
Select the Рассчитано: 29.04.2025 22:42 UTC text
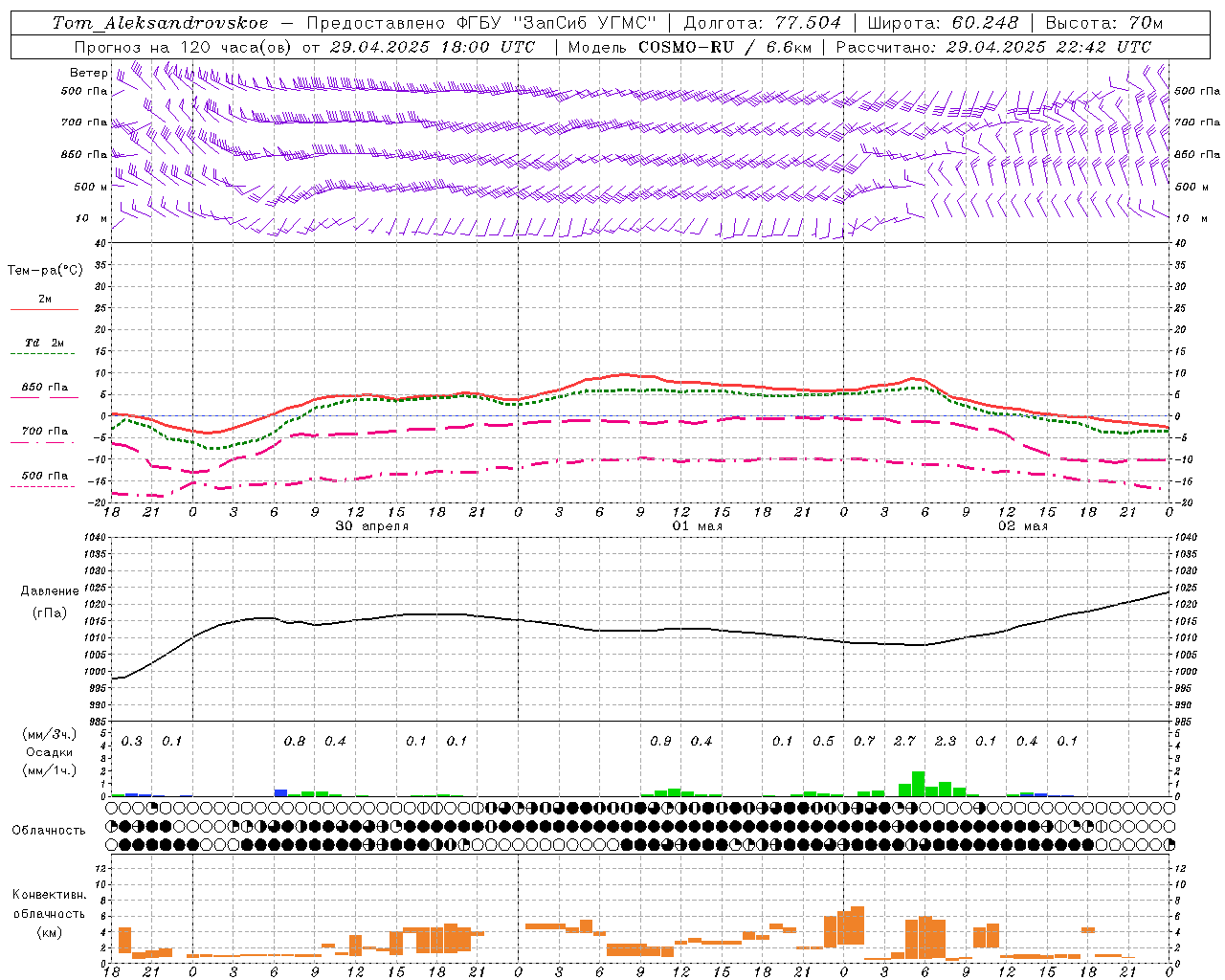(x=993, y=47)
